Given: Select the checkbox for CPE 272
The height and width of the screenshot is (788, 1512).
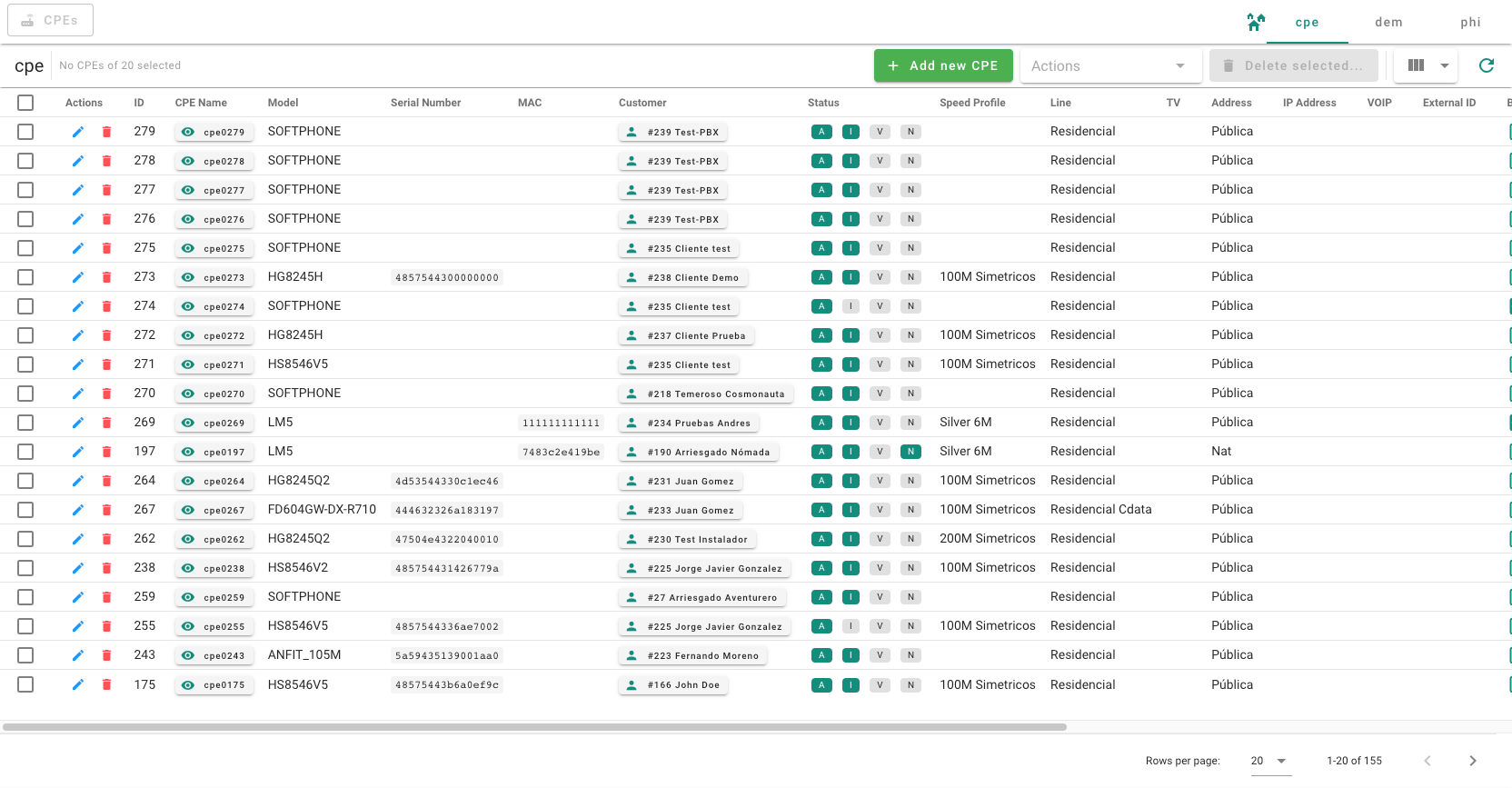Looking at the screenshot, I should [25, 335].
